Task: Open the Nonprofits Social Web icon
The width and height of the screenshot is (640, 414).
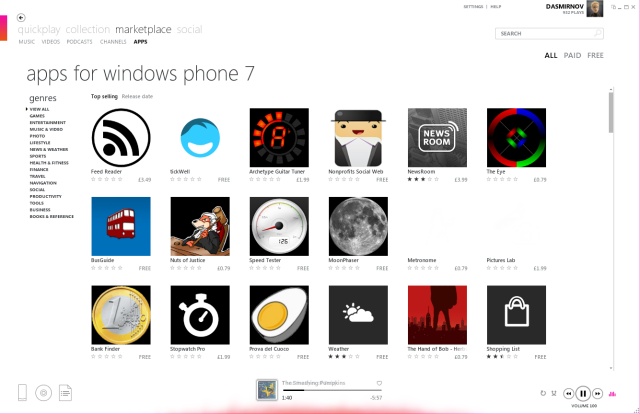Action: pyautogui.click(x=358, y=138)
